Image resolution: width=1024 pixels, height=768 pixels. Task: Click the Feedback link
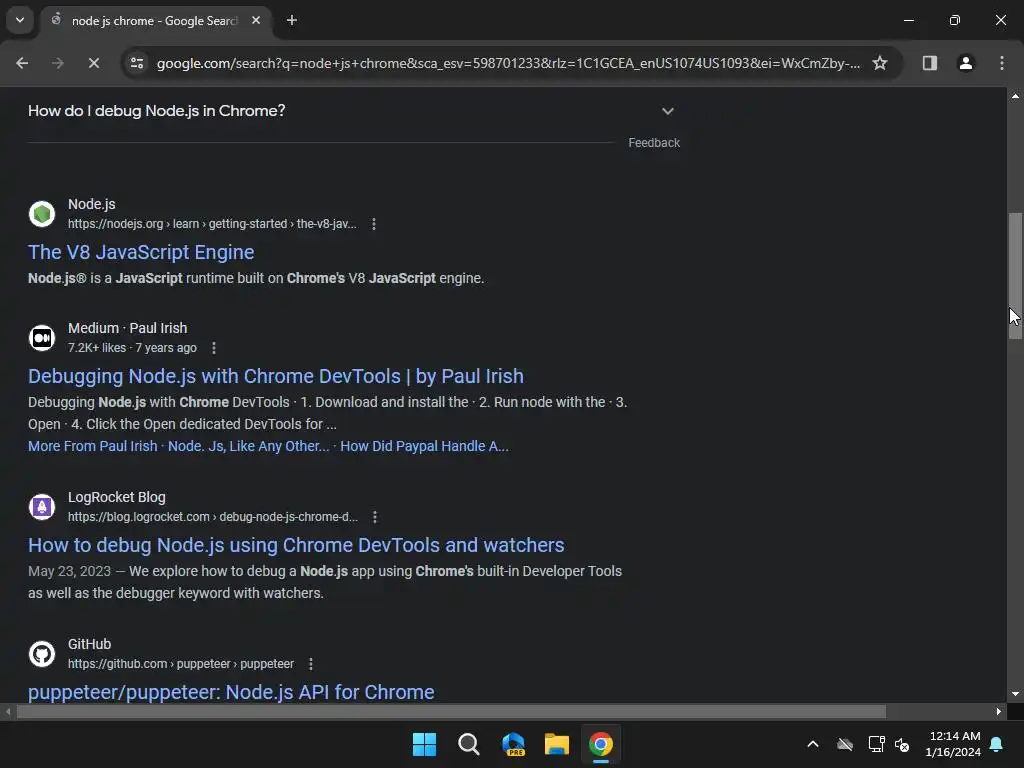tap(654, 143)
